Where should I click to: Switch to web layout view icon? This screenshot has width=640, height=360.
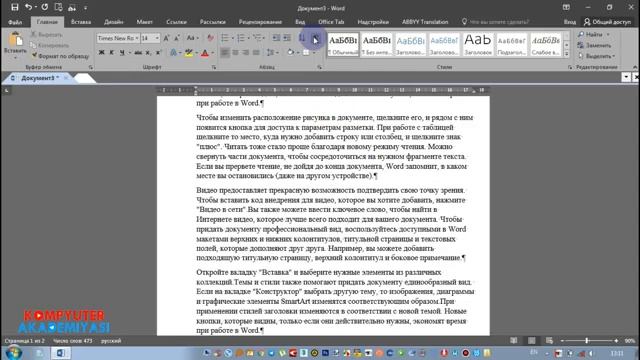tap(549, 340)
